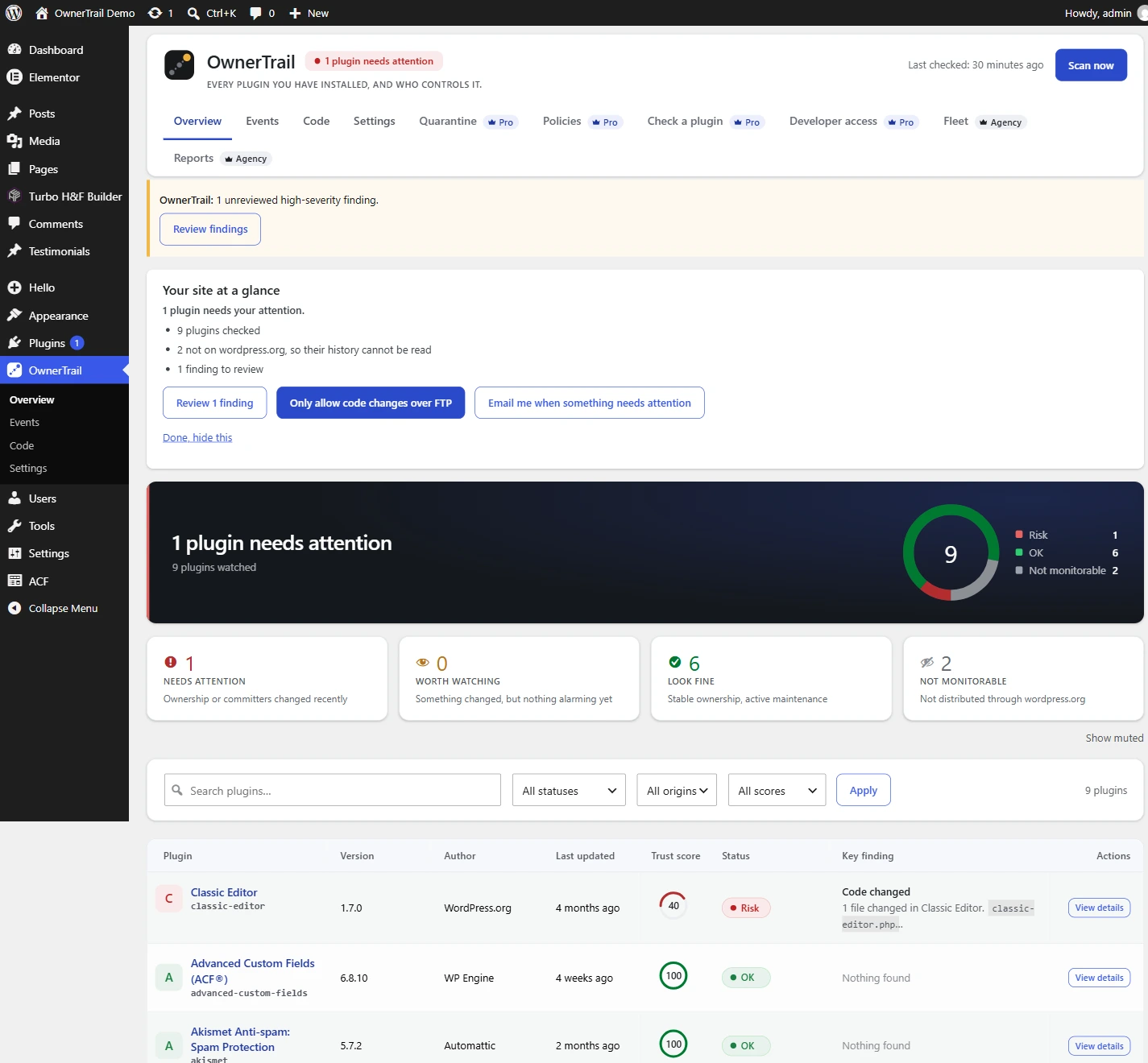This screenshot has height=1063, width=1148.
Task: Switch to the Events tab
Action: pyautogui.click(x=262, y=122)
